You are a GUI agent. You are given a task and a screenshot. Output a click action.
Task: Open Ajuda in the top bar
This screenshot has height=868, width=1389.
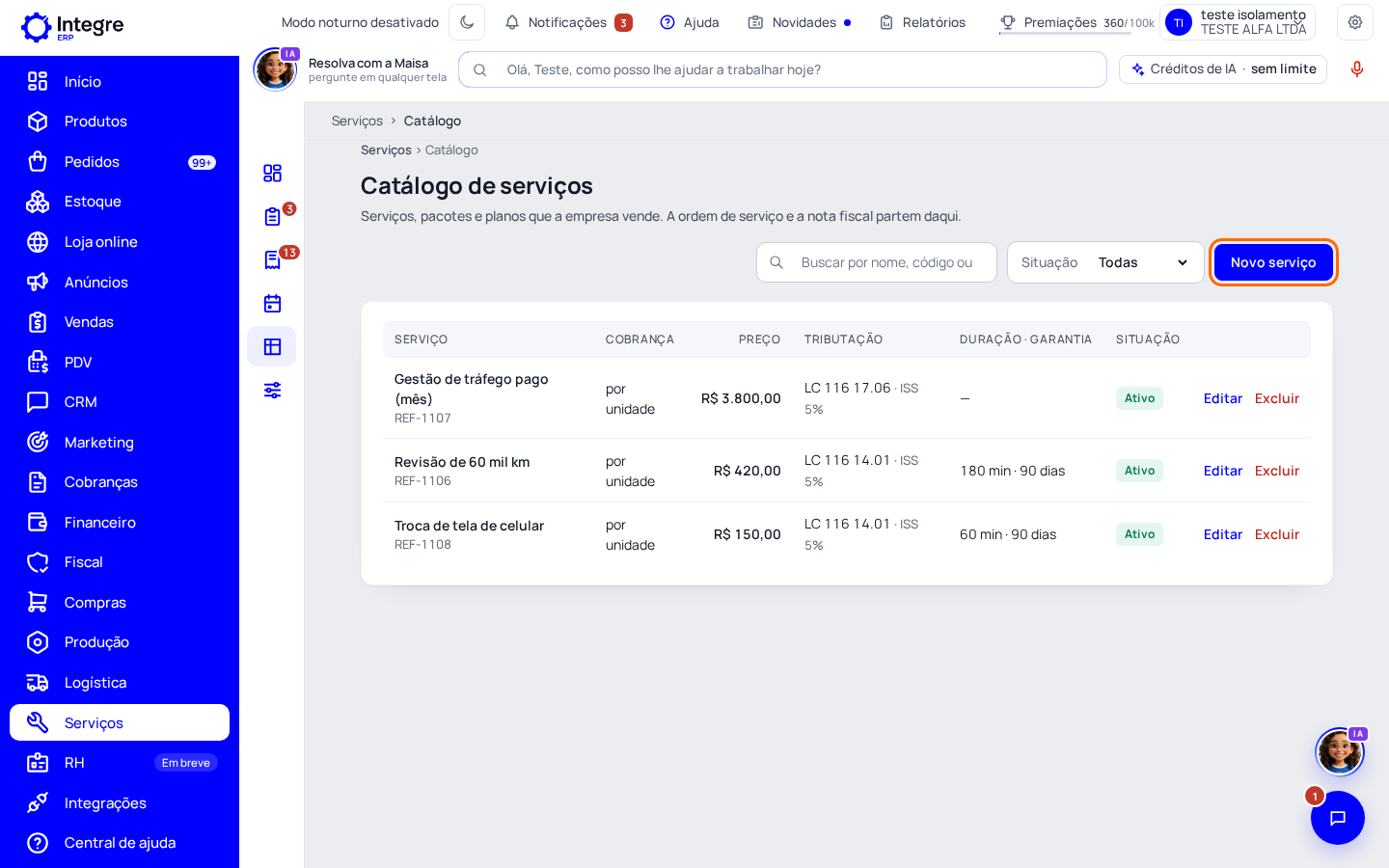[x=690, y=22]
